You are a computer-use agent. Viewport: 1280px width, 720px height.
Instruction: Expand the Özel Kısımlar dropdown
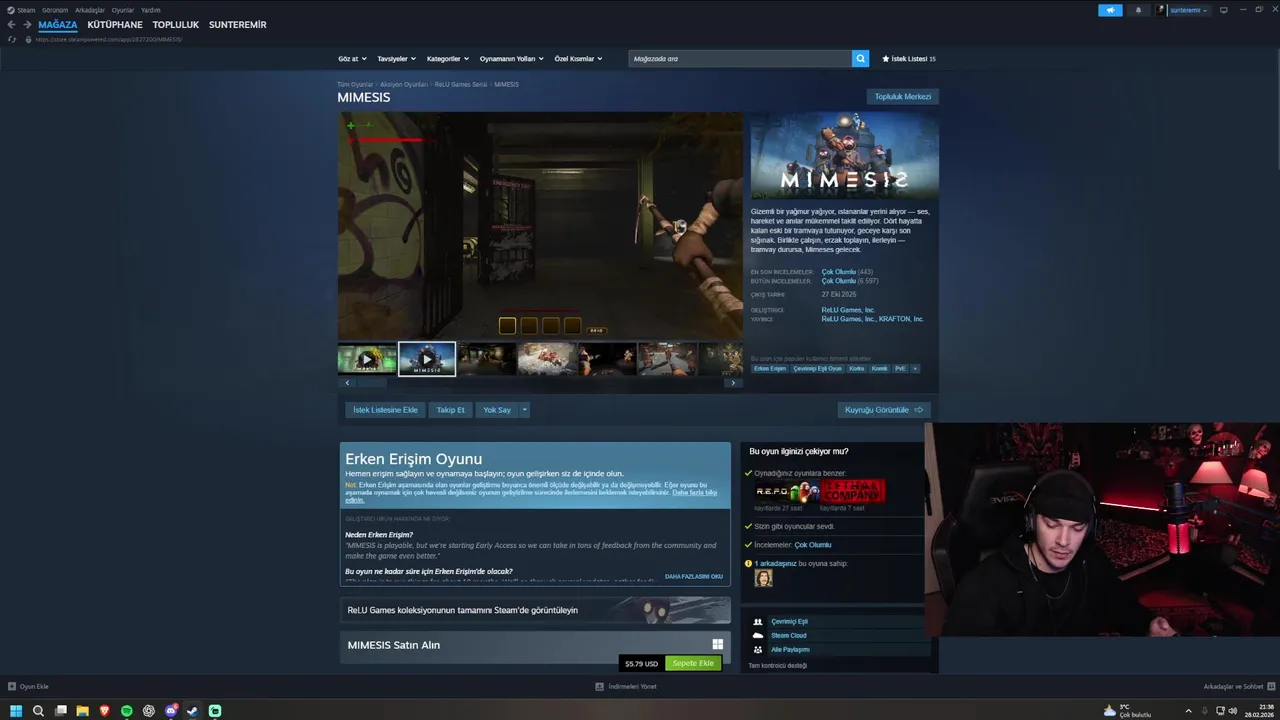(x=578, y=59)
